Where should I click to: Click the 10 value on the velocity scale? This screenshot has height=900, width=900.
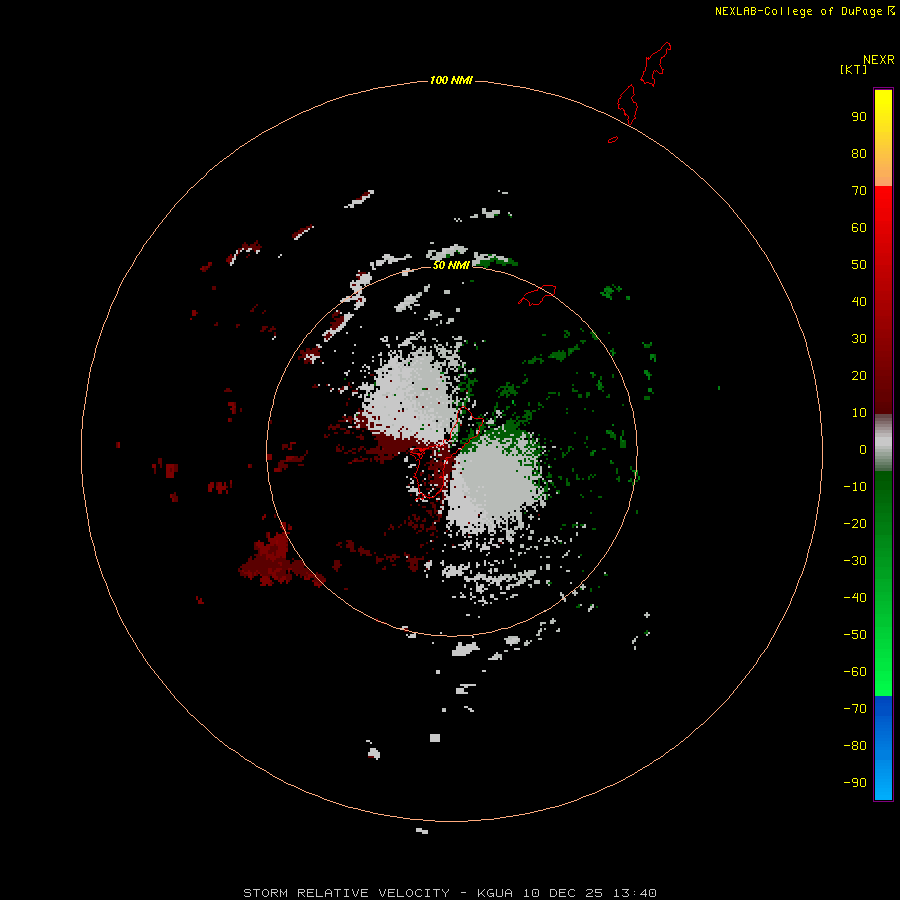tap(859, 413)
